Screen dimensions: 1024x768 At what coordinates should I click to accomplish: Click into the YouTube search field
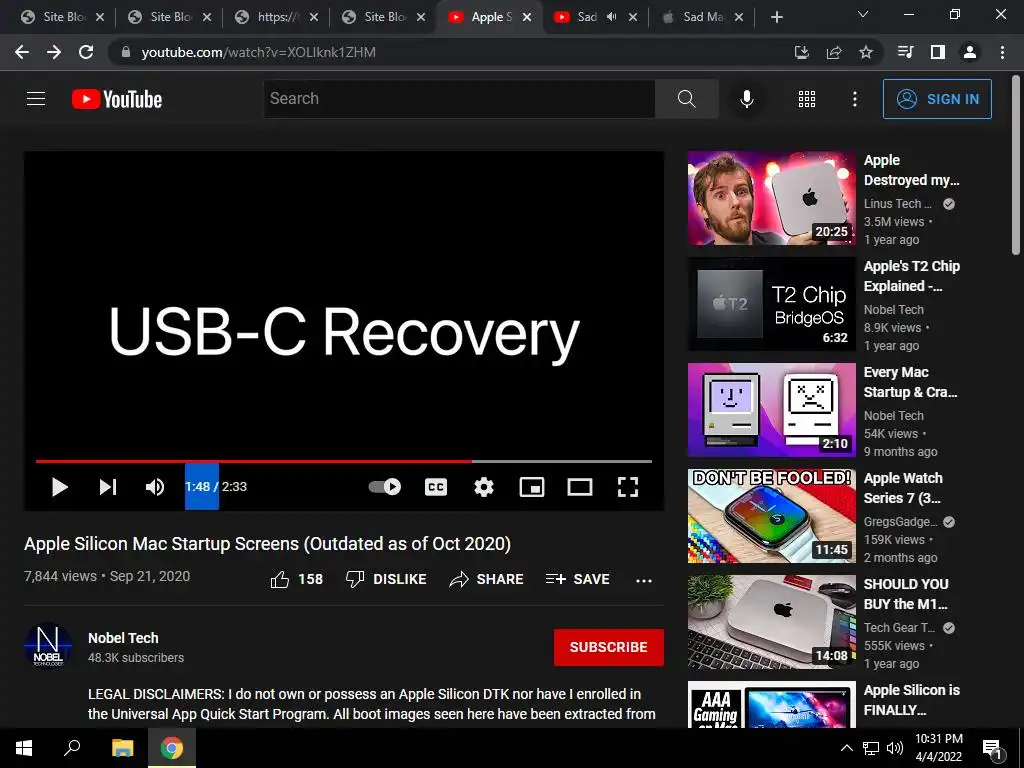(x=459, y=99)
